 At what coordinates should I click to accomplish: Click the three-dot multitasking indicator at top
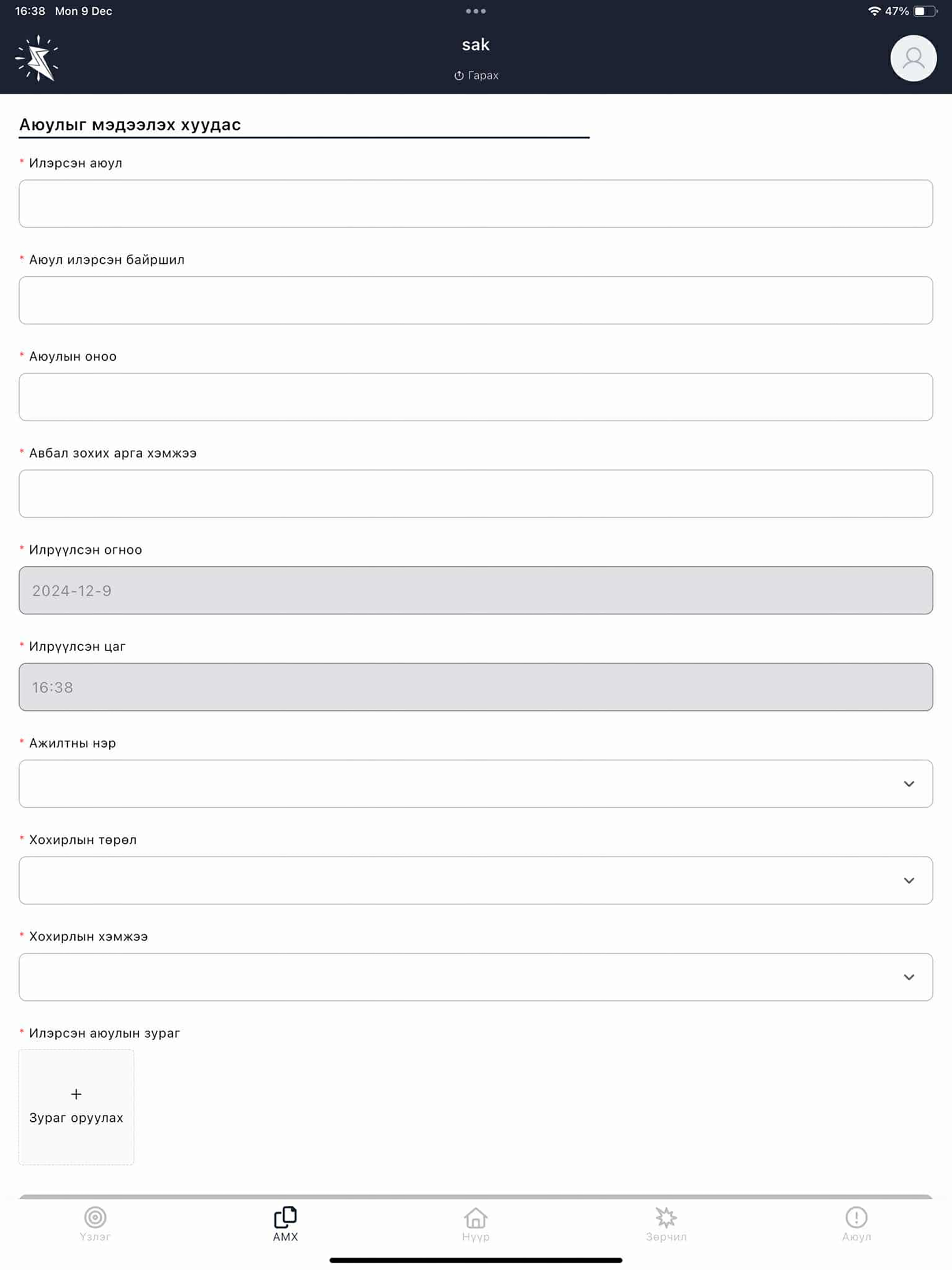[476, 11]
